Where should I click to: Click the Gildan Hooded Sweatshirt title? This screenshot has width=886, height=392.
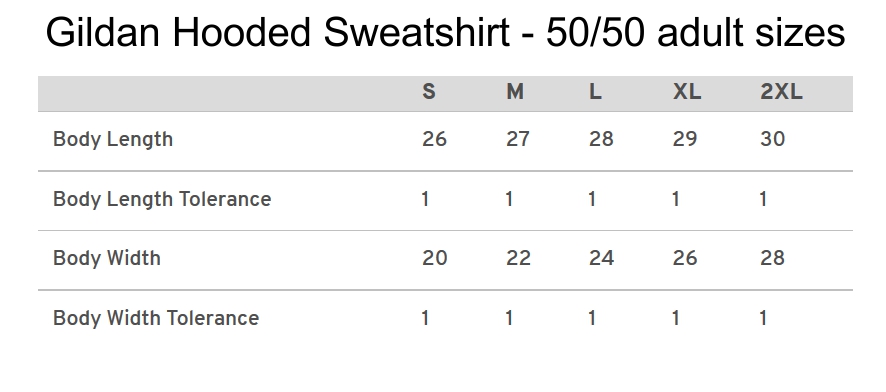click(x=445, y=32)
